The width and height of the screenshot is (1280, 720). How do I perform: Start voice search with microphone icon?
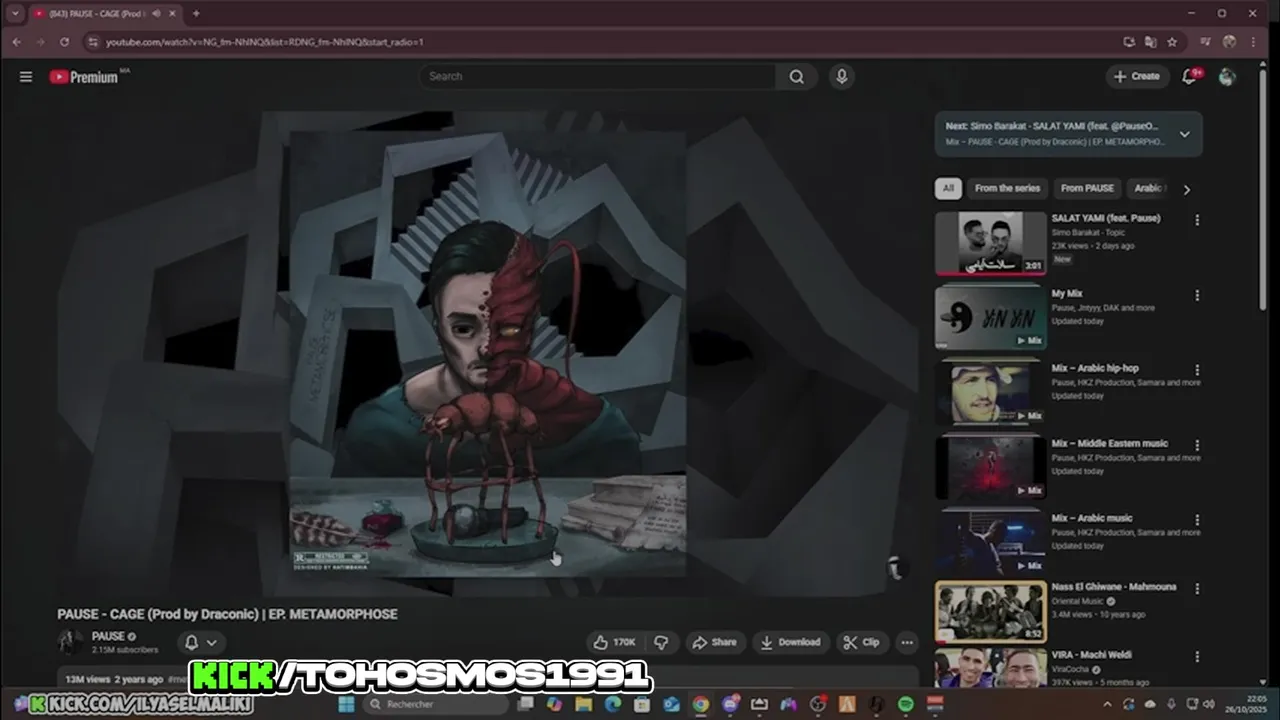pyautogui.click(x=842, y=77)
